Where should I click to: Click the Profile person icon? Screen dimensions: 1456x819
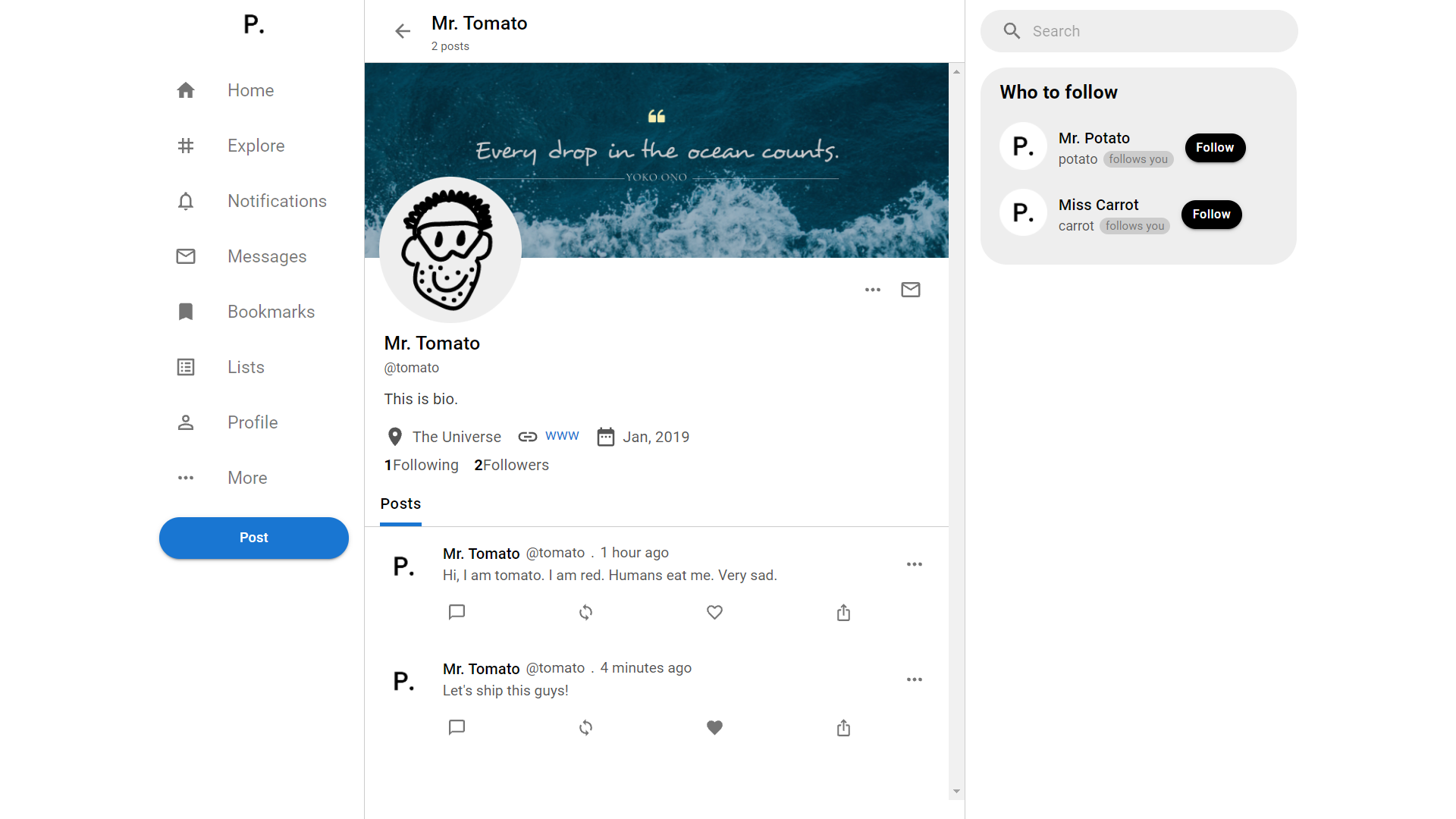click(x=186, y=422)
